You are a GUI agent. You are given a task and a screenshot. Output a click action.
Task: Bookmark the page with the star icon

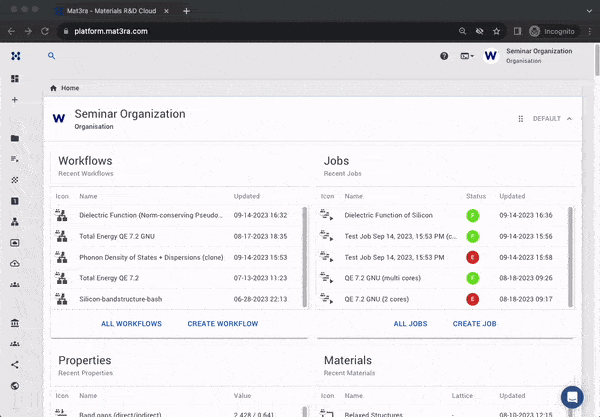pos(496,31)
